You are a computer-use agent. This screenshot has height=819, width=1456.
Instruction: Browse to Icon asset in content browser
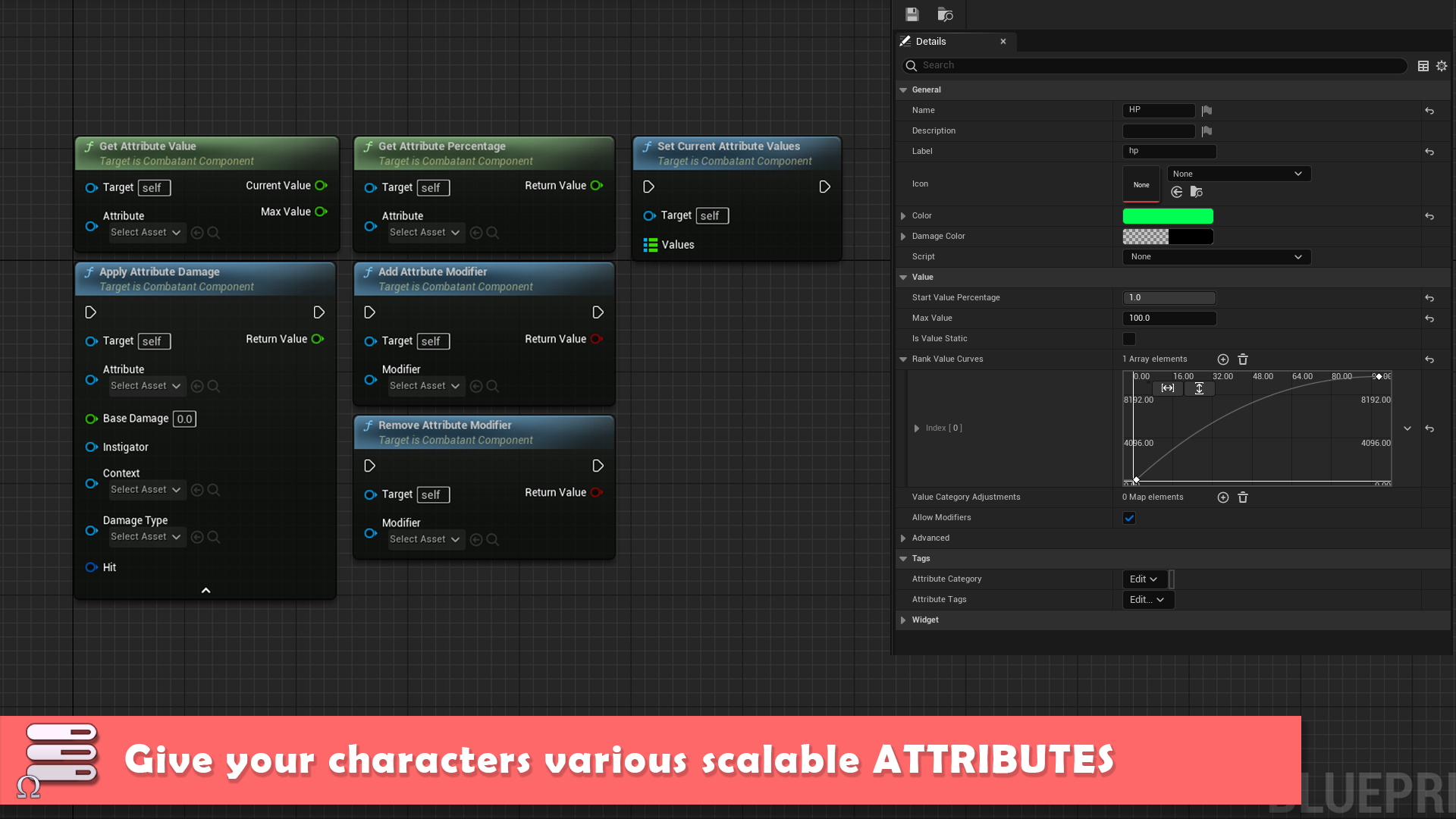point(1197,192)
